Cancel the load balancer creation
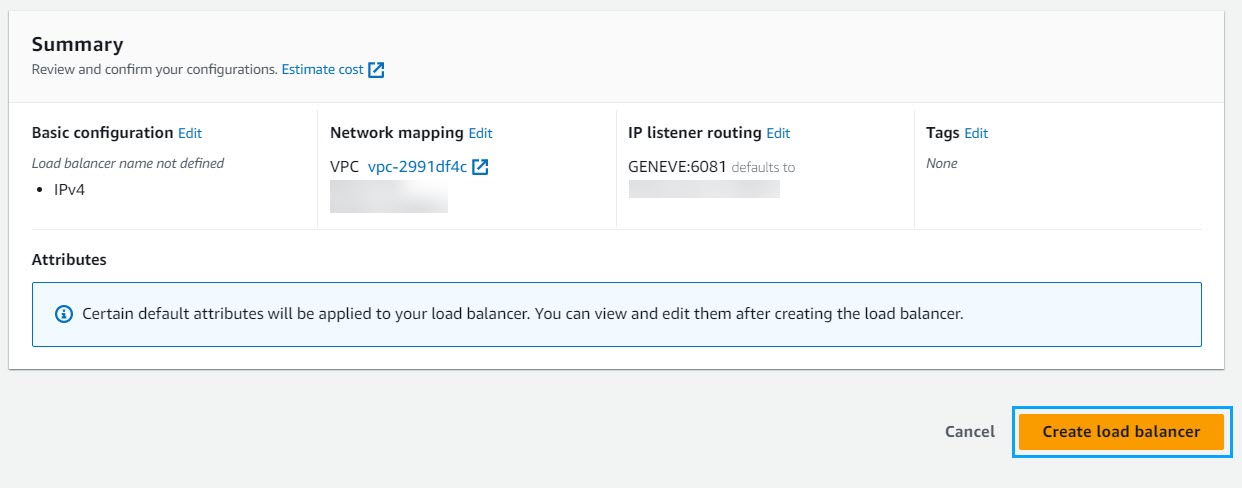The image size is (1242, 488). tap(970, 432)
